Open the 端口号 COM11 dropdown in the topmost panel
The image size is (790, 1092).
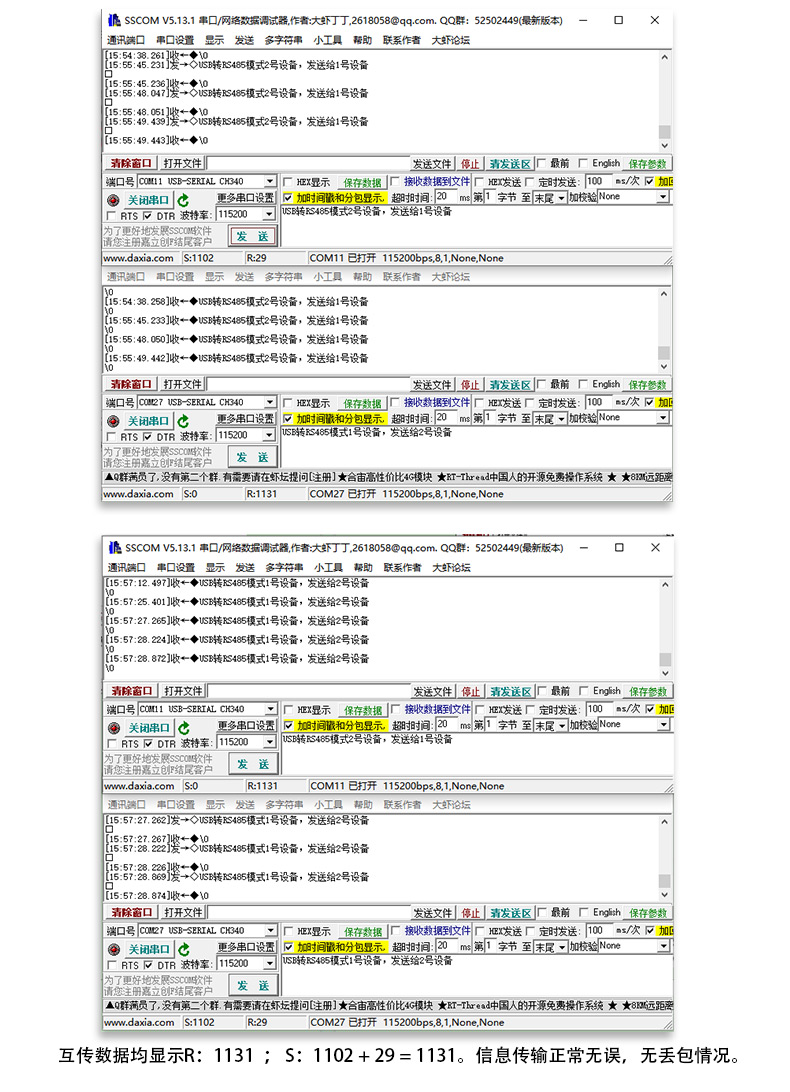(x=269, y=182)
